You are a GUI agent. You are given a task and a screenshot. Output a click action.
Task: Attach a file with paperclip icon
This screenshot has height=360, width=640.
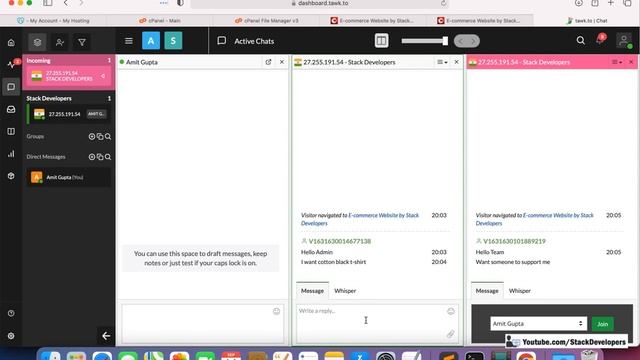coord(450,334)
